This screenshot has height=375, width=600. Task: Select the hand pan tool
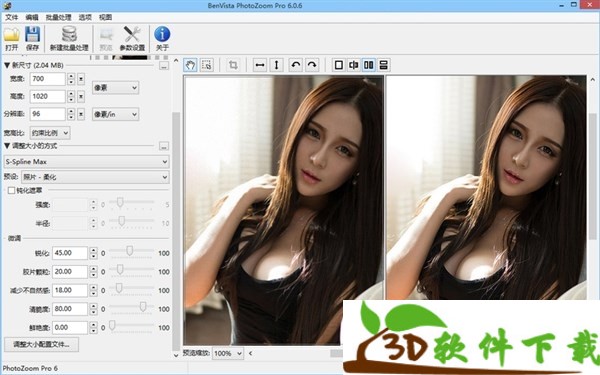pos(190,65)
